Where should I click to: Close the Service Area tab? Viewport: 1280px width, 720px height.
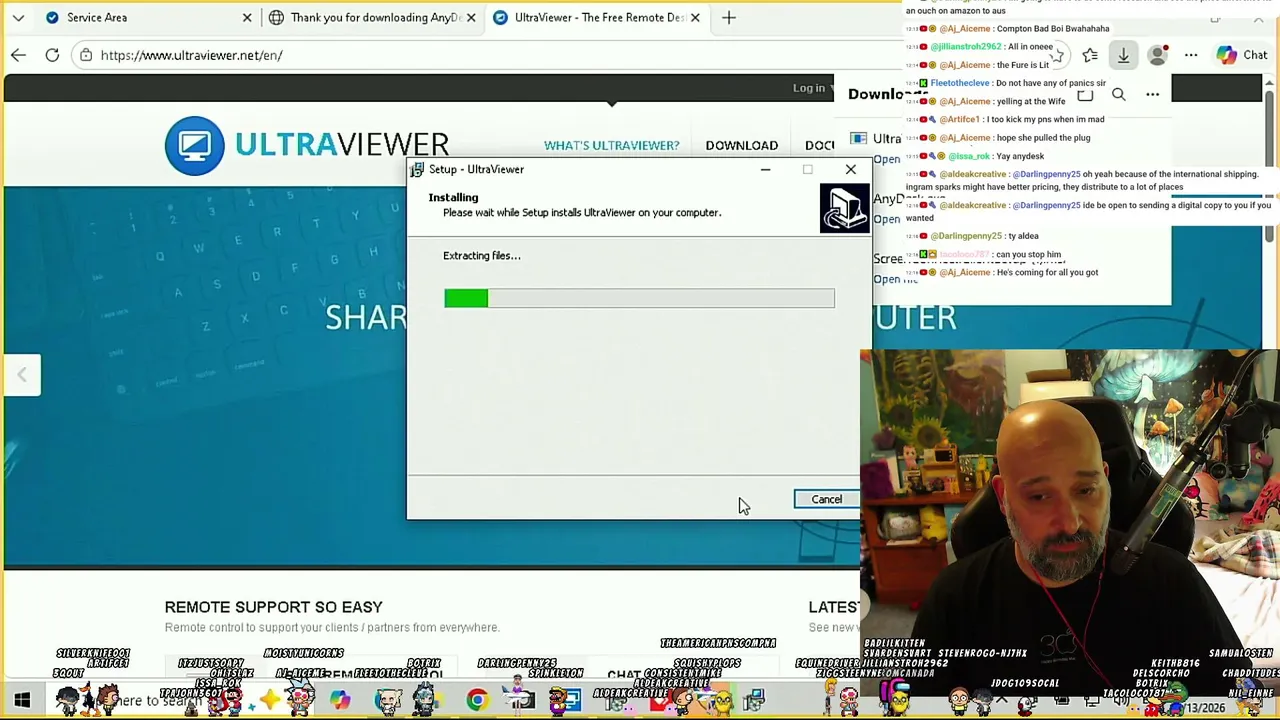[247, 17]
